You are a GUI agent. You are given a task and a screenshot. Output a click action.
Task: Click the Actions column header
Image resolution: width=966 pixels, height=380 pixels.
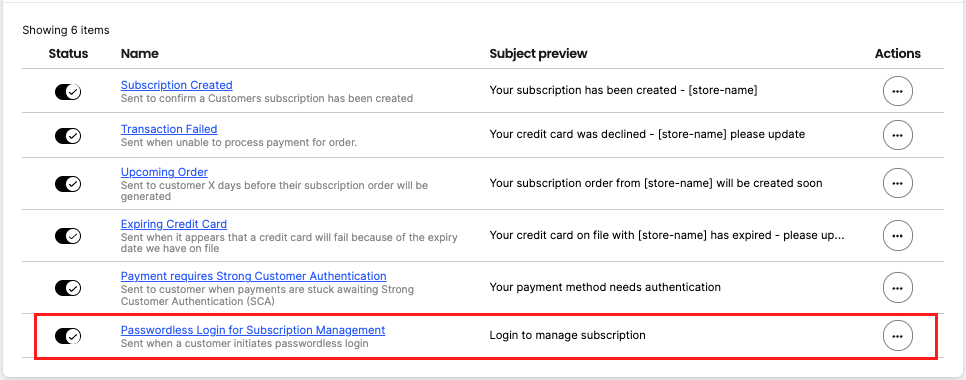click(x=898, y=54)
